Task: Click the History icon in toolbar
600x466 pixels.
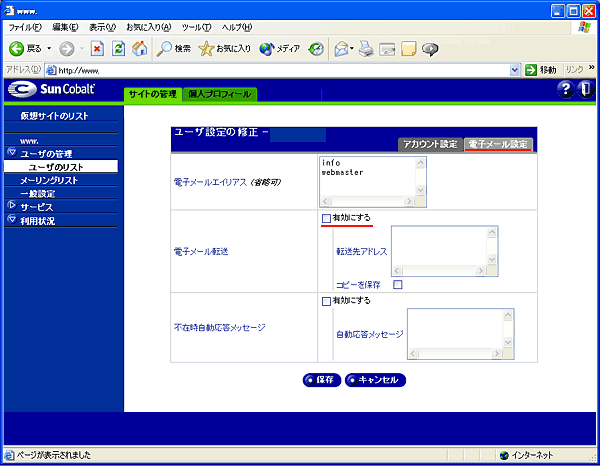Action: [316, 48]
